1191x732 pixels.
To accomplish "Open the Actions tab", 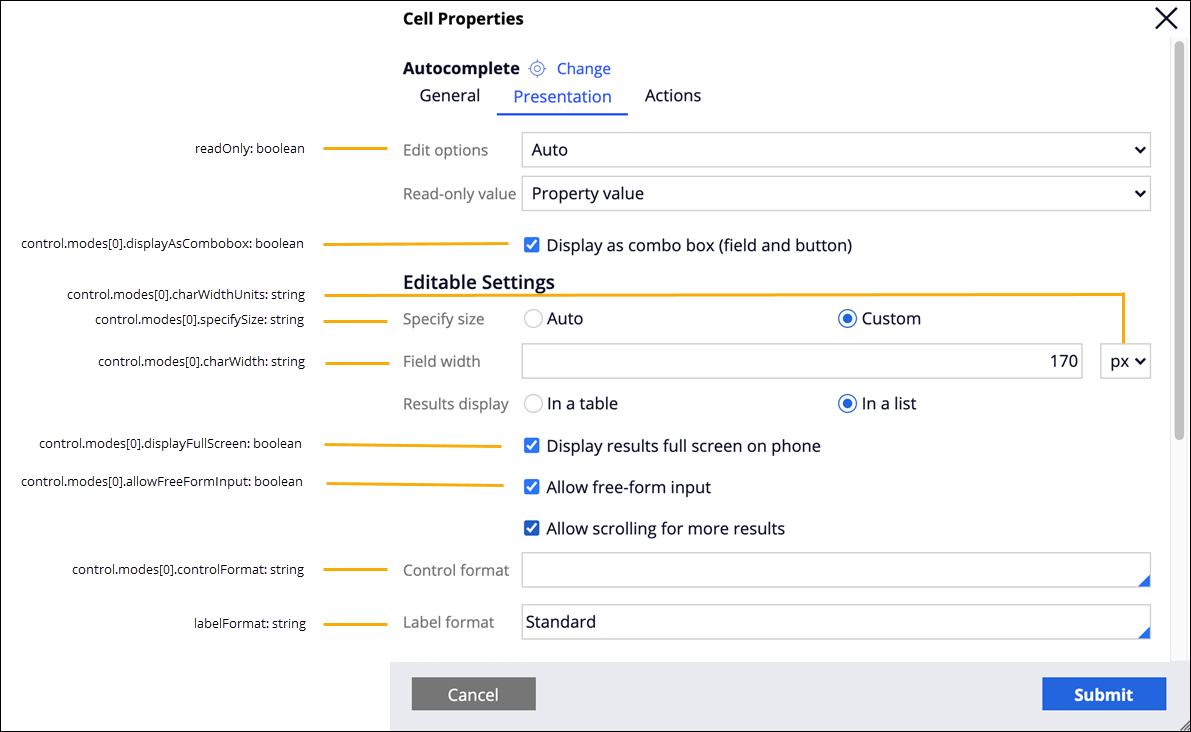I will point(673,96).
